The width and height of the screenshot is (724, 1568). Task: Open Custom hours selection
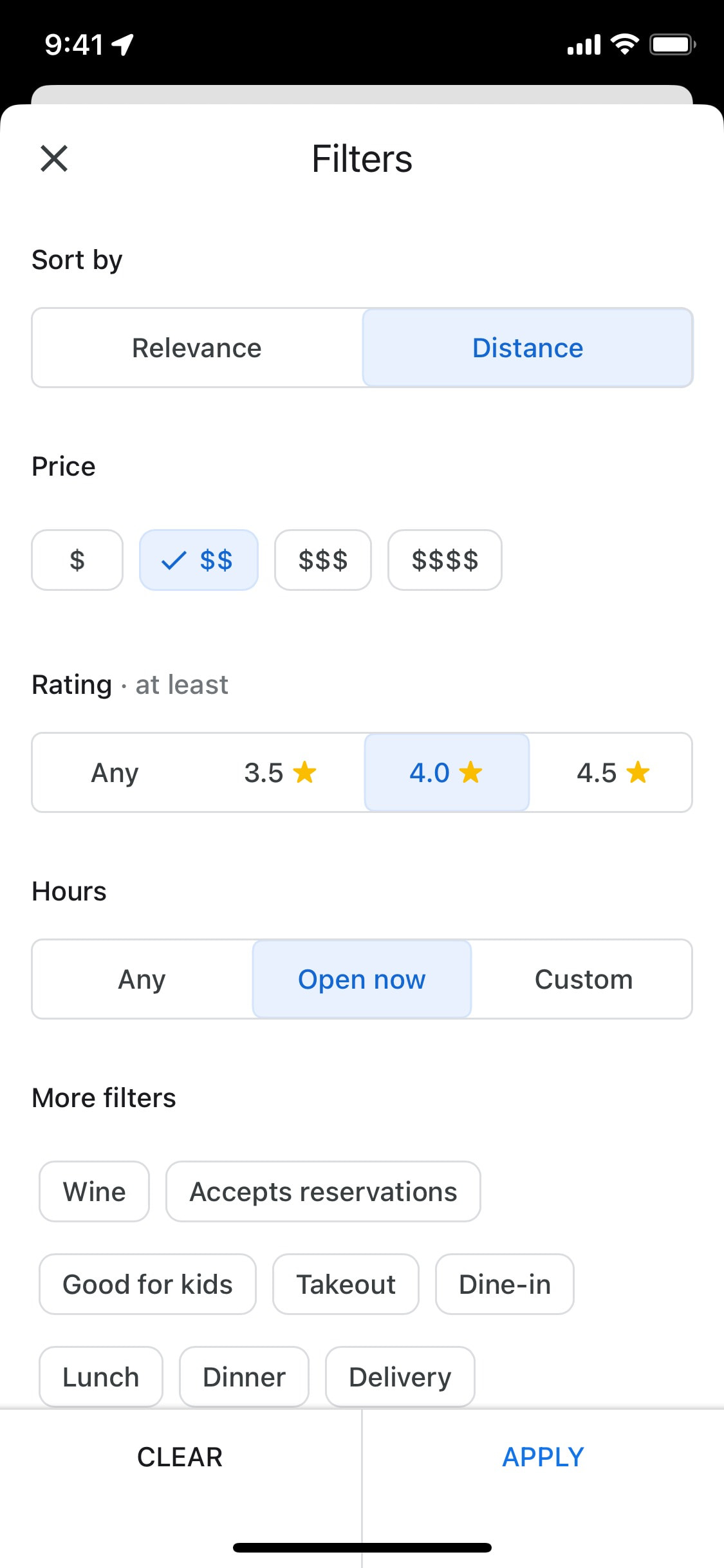(583, 979)
